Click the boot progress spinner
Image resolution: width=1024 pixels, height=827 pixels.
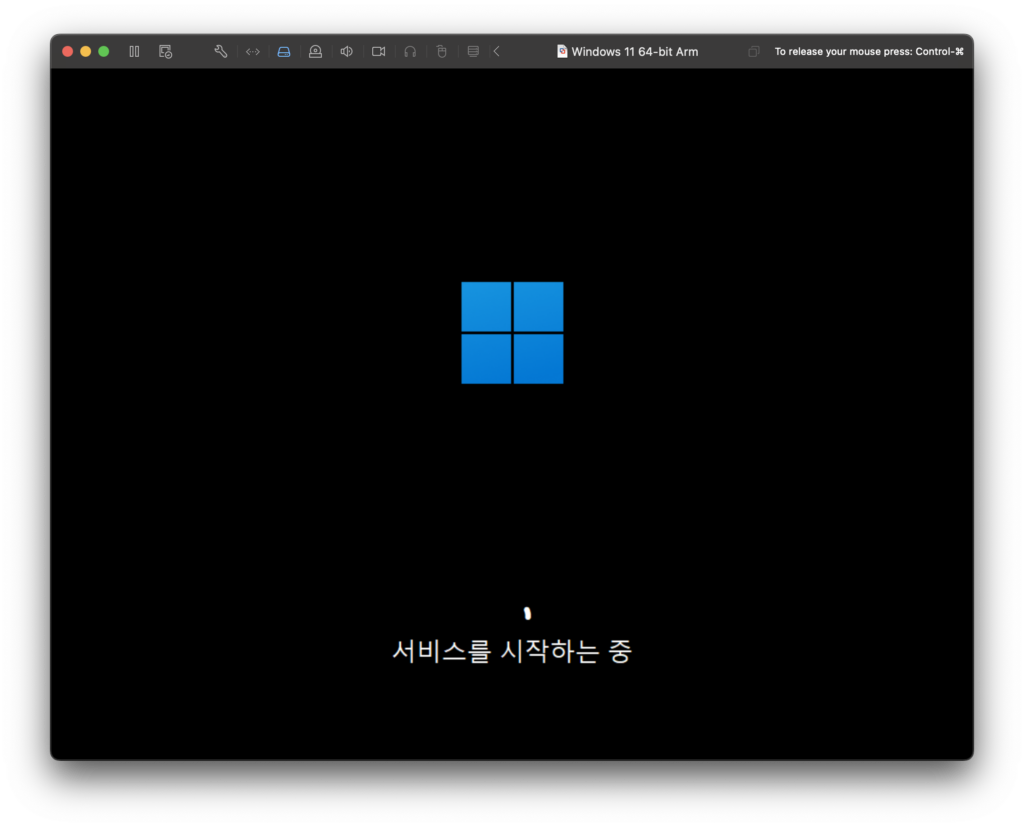(525, 611)
